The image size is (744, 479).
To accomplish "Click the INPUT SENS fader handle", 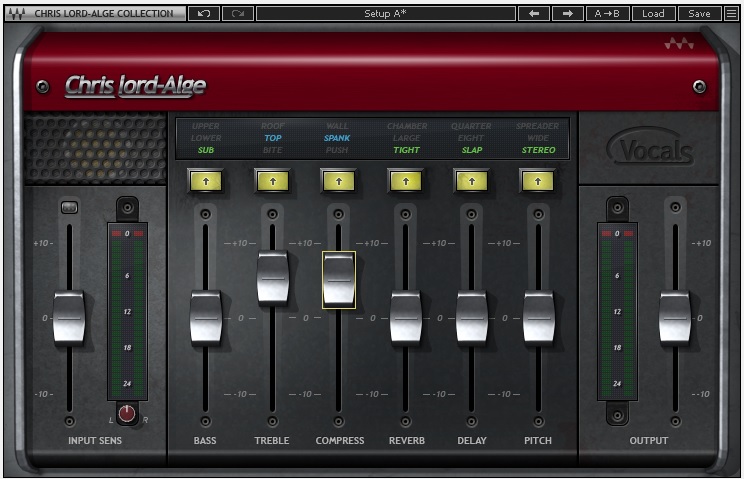I will click(69, 317).
